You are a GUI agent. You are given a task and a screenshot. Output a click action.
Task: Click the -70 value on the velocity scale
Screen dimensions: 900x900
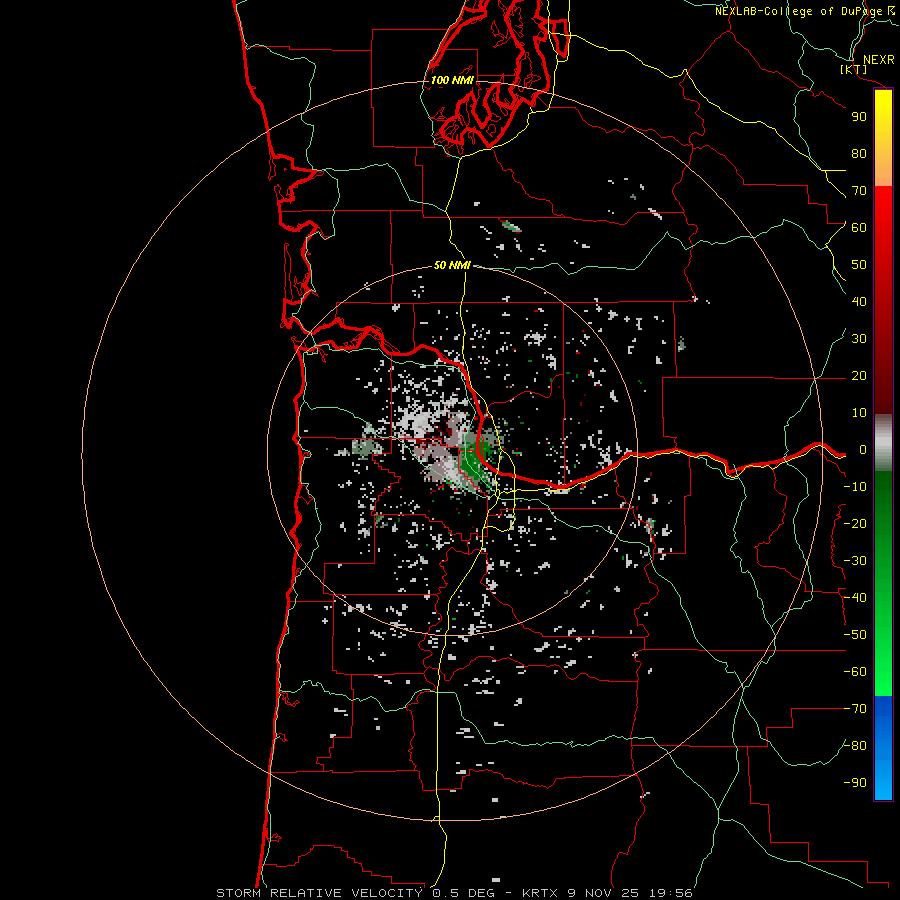(x=855, y=709)
